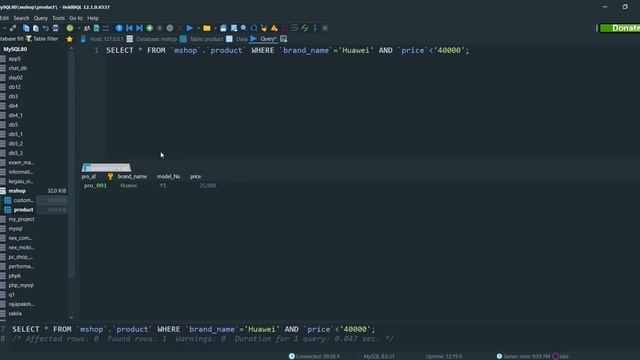Open the Help menu
Screen dimensions: 640x360
coord(93,18)
